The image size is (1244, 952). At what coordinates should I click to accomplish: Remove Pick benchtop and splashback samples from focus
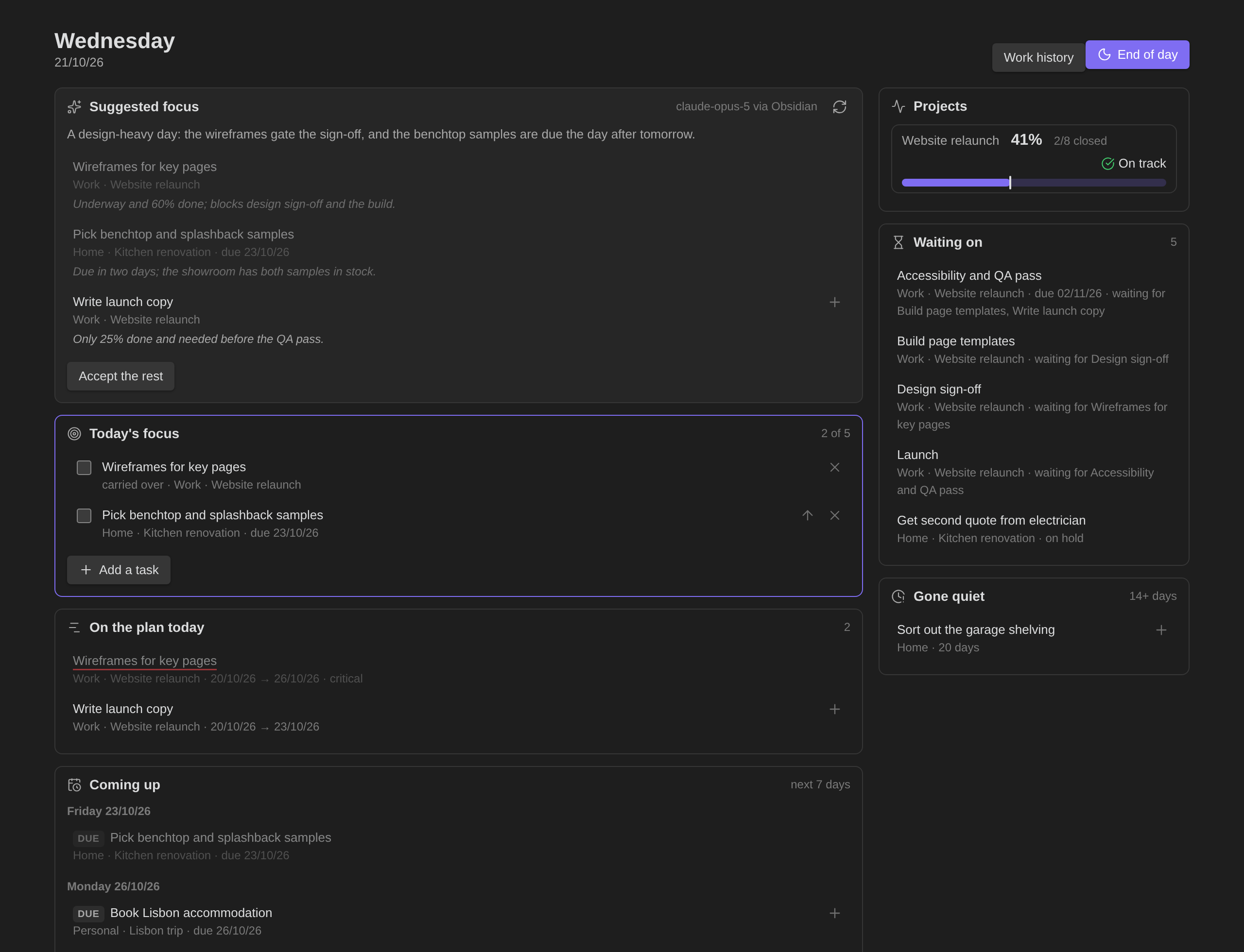pos(835,515)
